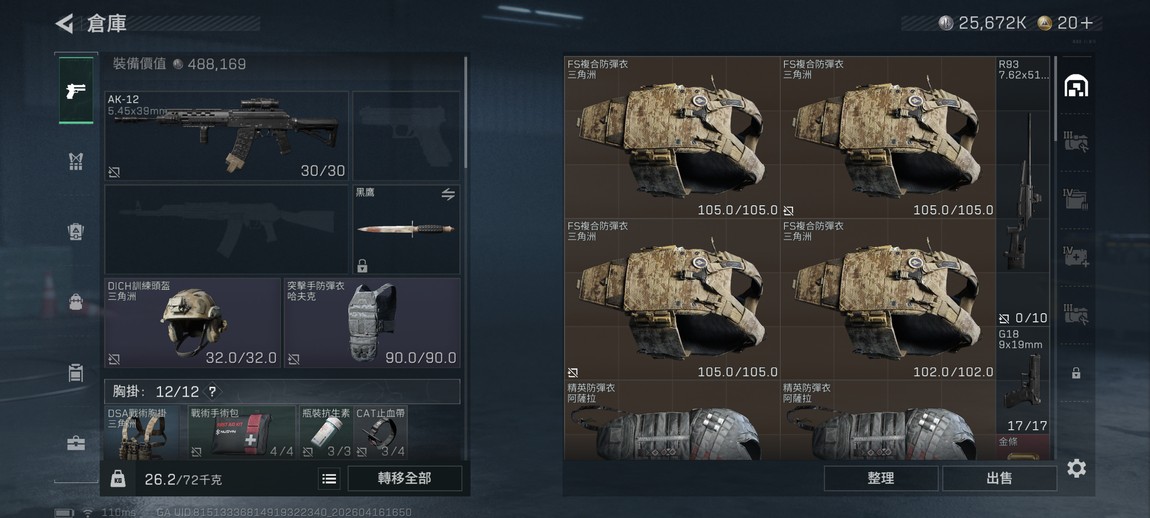Select the pistol weapons tab in left sidebar
The image size is (1150, 518).
pos(76,90)
